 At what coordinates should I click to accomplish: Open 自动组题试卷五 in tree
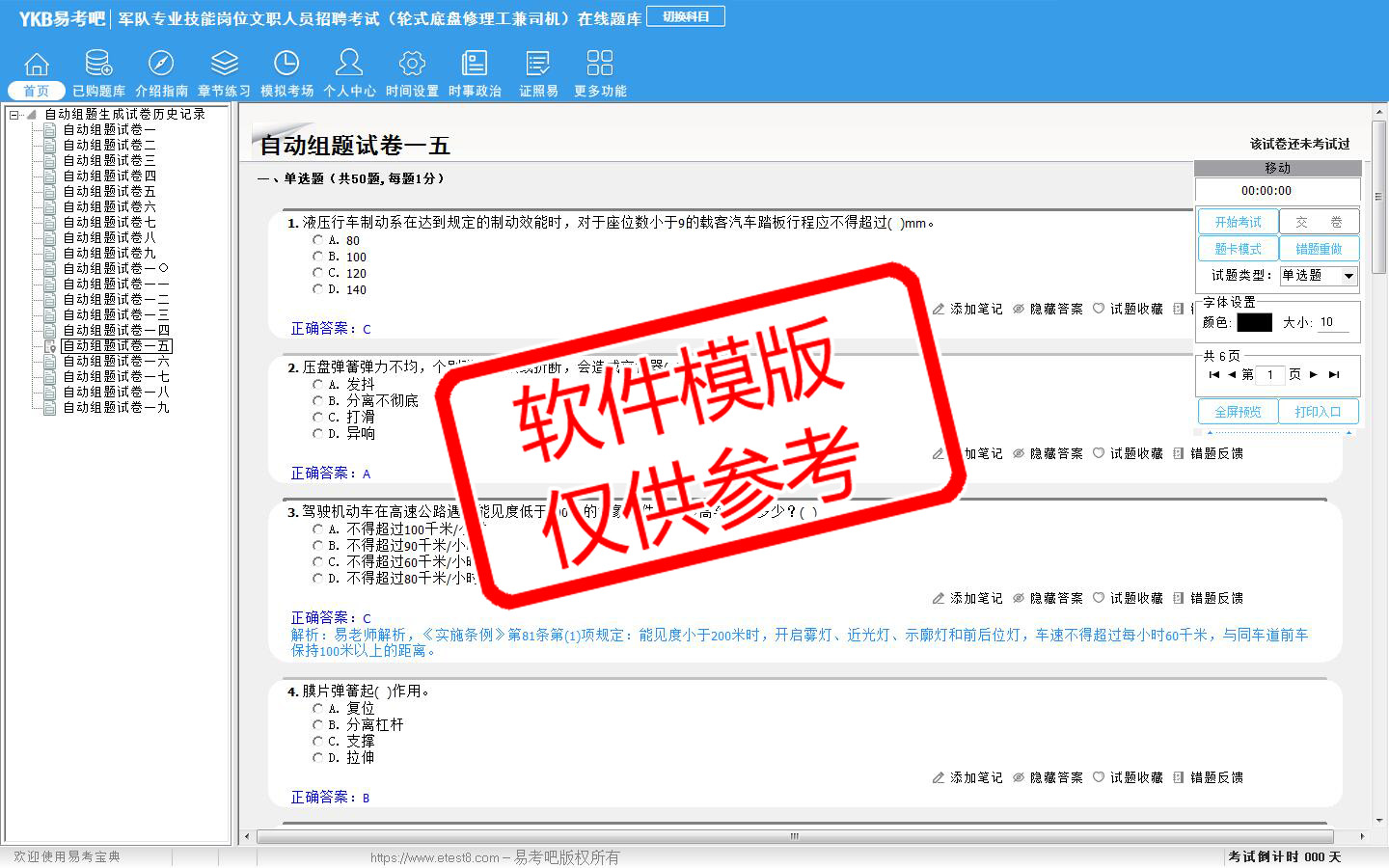point(109,191)
